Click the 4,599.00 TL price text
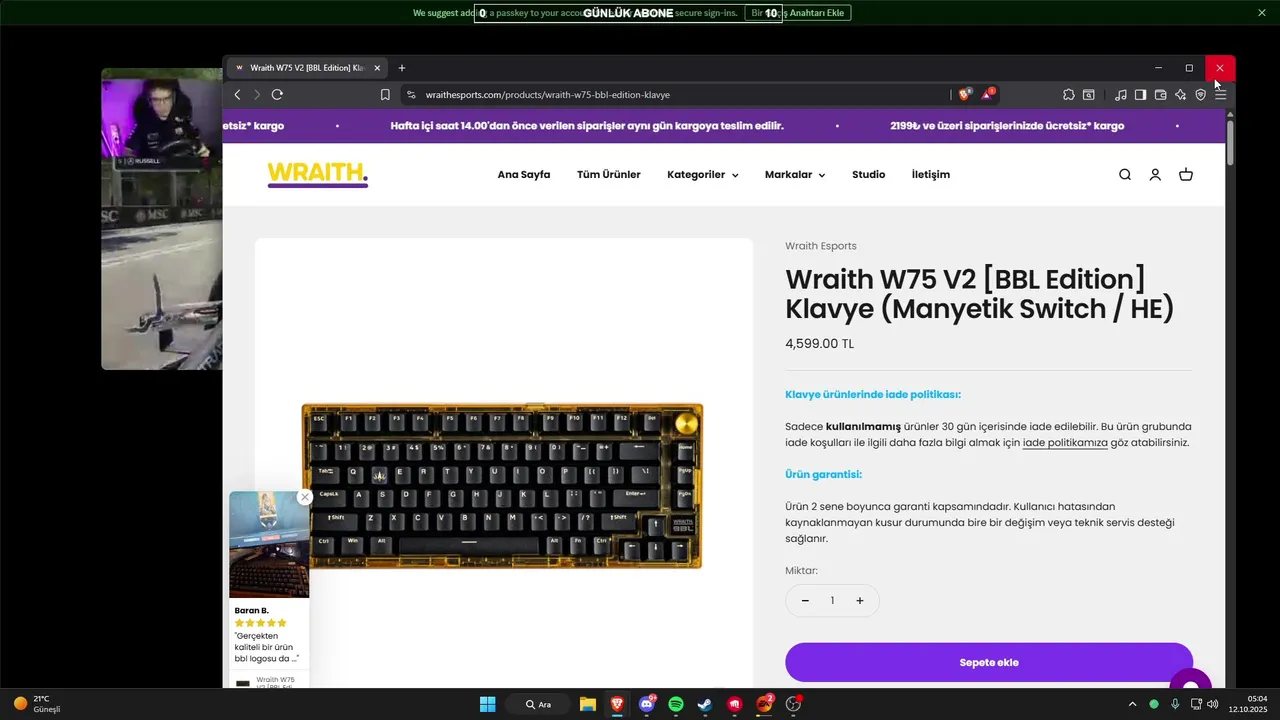Viewport: 1280px width, 720px height. pyautogui.click(x=820, y=344)
